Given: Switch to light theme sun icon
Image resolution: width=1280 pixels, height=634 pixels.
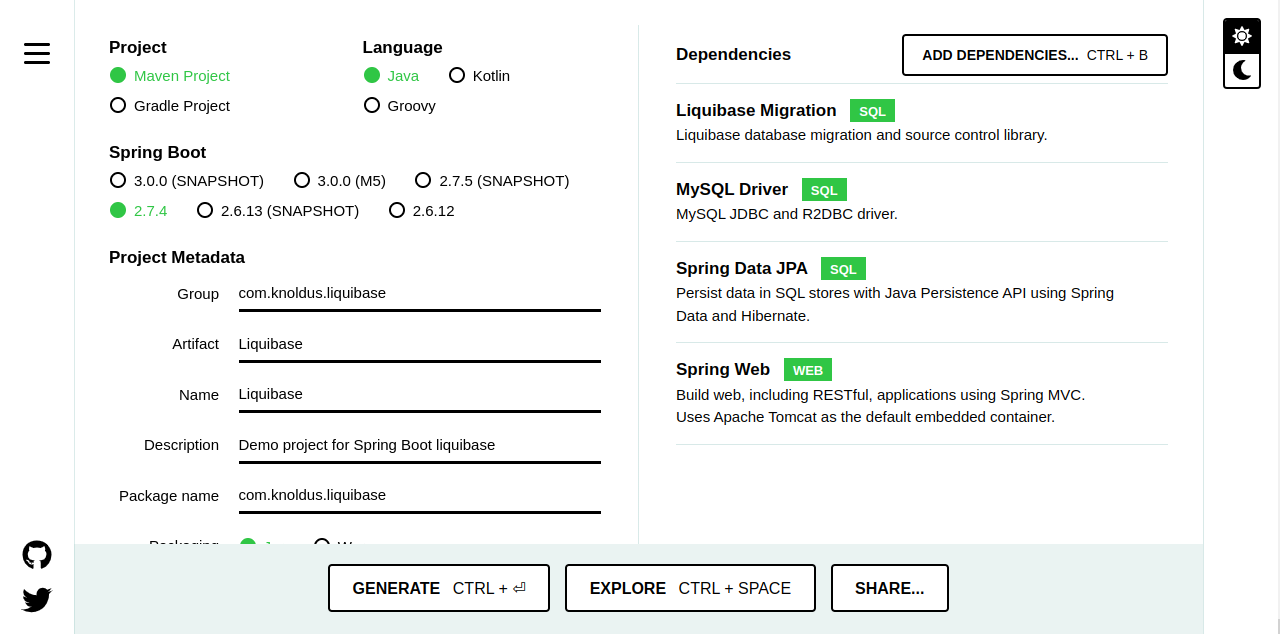Looking at the screenshot, I should [x=1241, y=36].
